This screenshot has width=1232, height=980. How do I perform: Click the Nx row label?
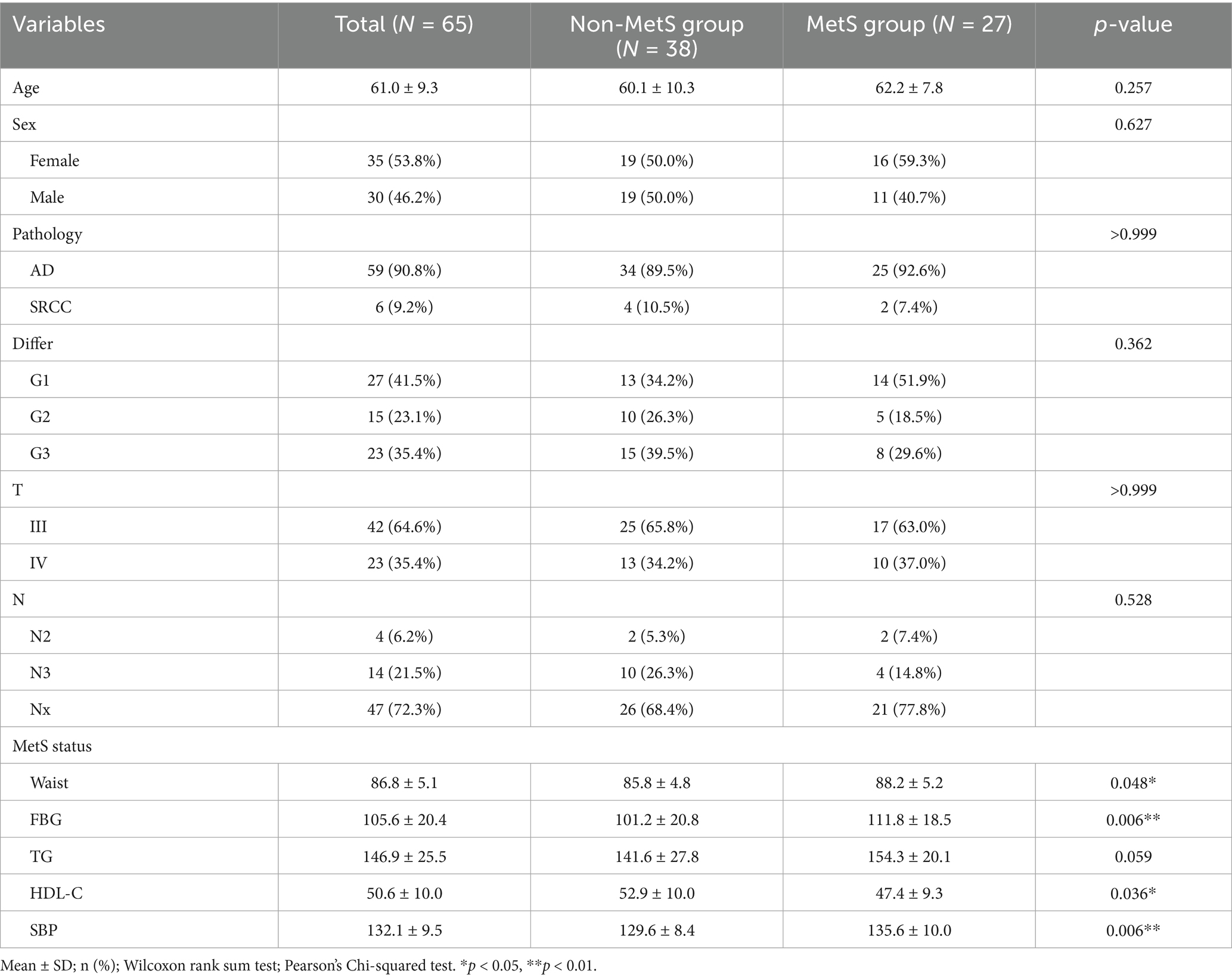(40, 709)
